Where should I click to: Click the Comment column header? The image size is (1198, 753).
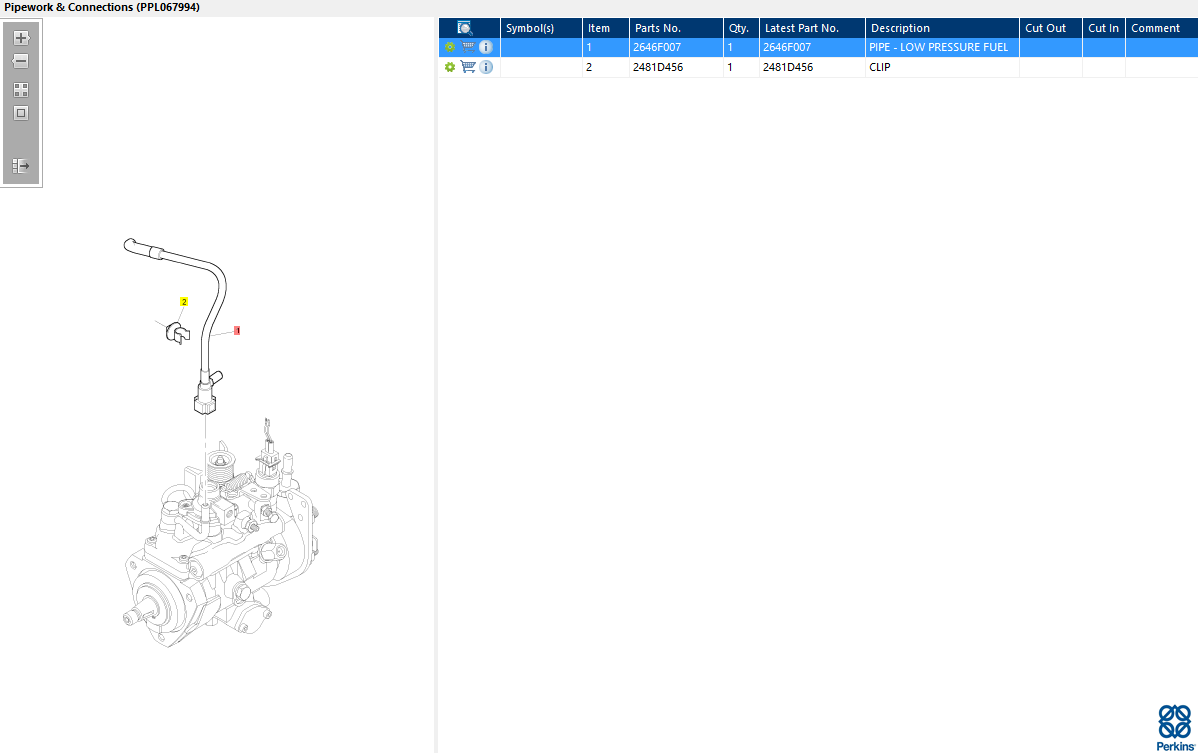(1161, 28)
